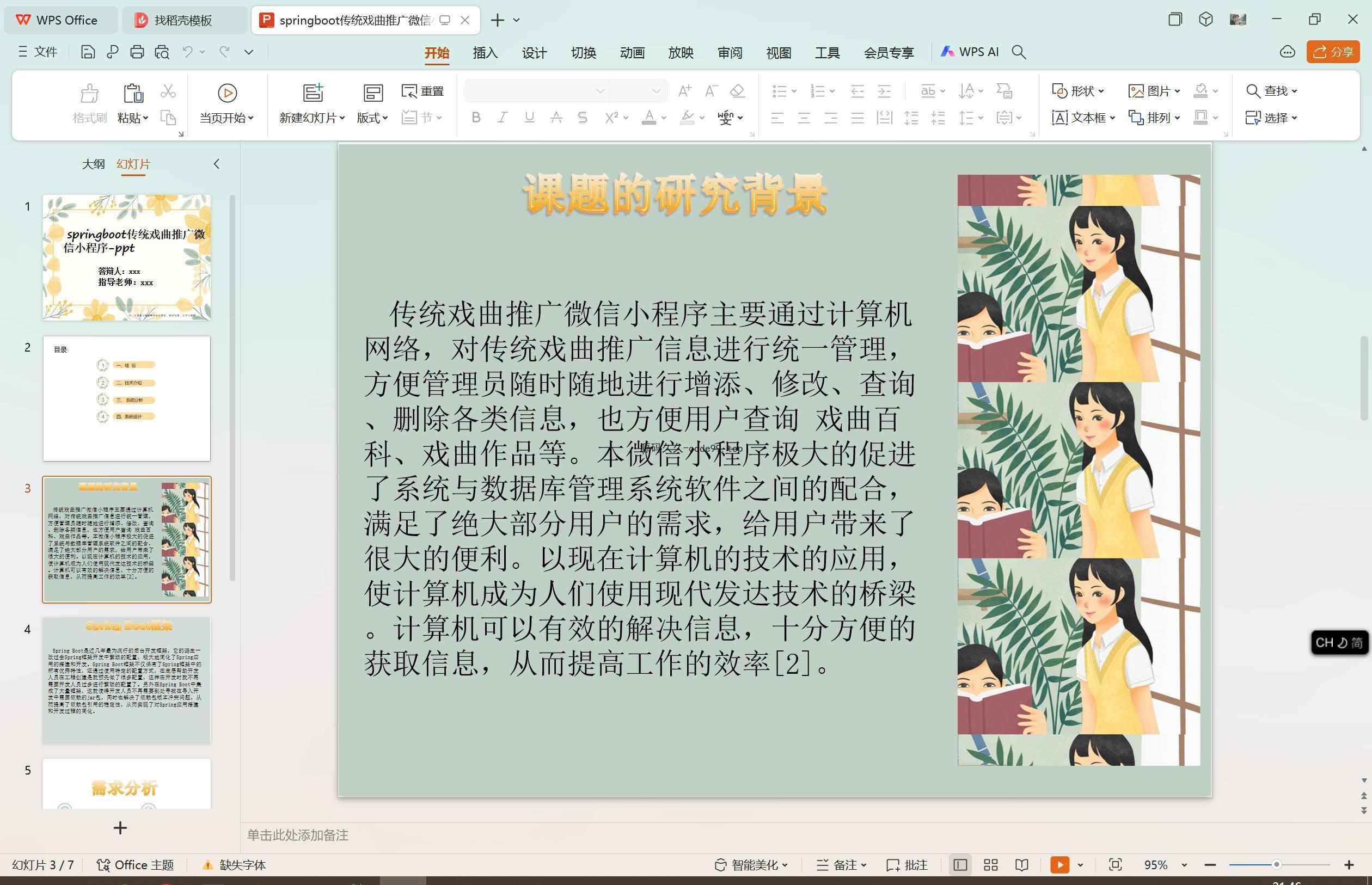Image resolution: width=1372 pixels, height=885 pixels.
Task: Click the Print icon in quick toolbar
Action: (137, 52)
